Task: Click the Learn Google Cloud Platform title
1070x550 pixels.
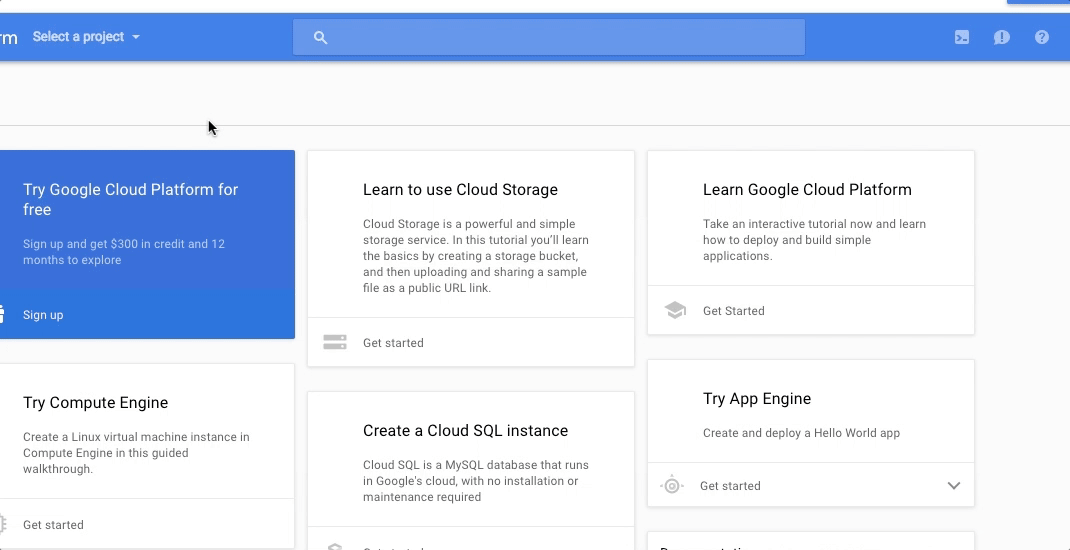Action: [807, 190]
